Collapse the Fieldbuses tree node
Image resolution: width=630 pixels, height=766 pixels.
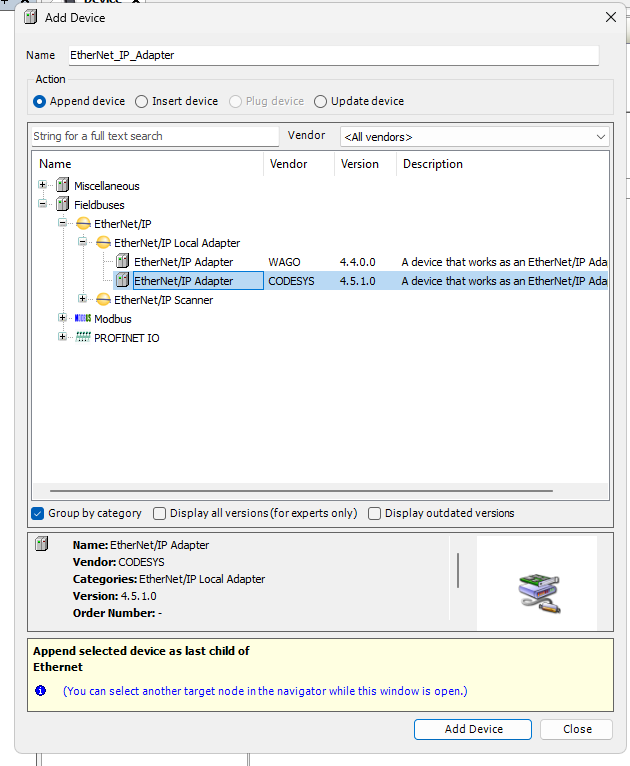click(x=42, y=204)
